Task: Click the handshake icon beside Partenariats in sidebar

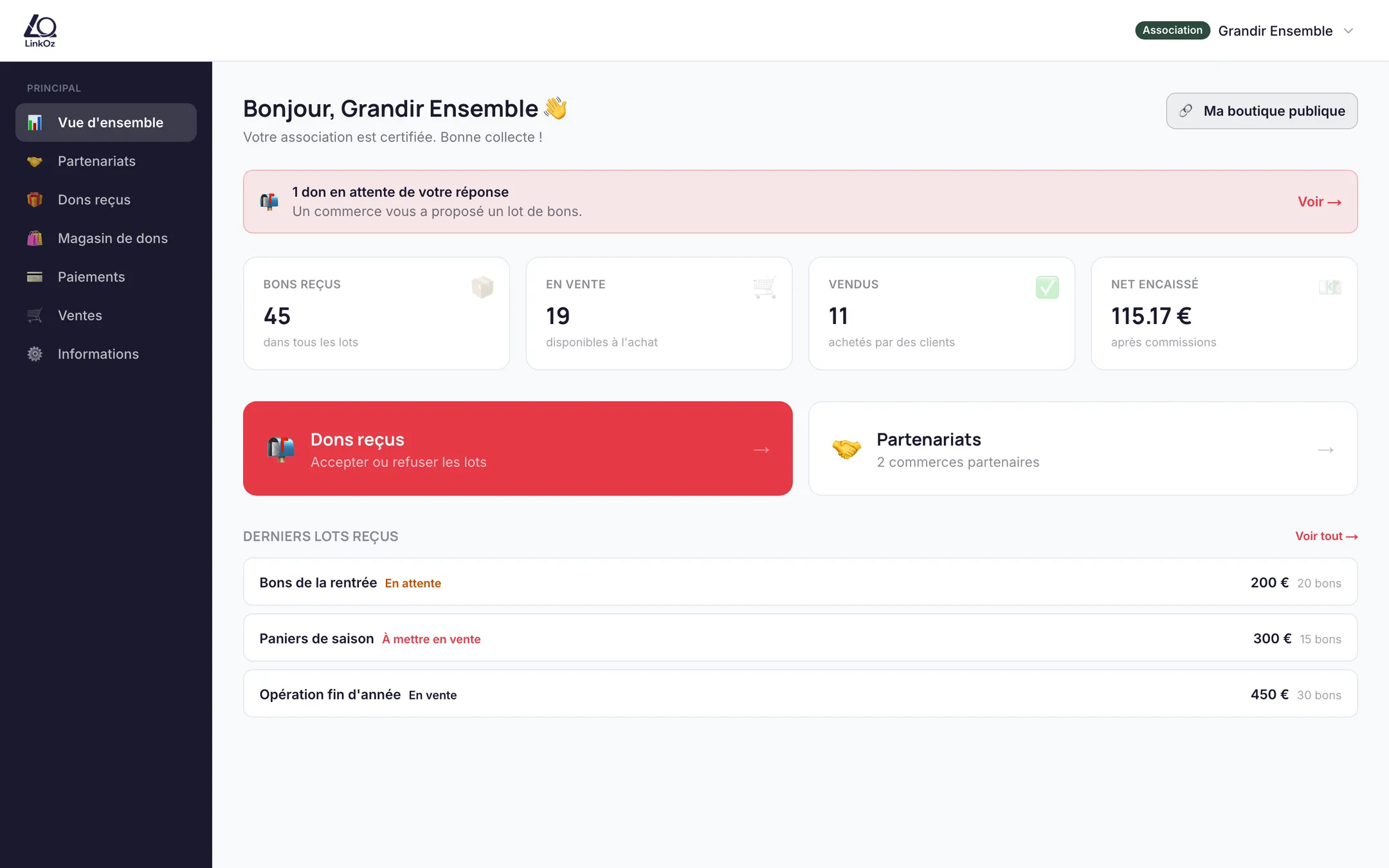Action: 35,161
